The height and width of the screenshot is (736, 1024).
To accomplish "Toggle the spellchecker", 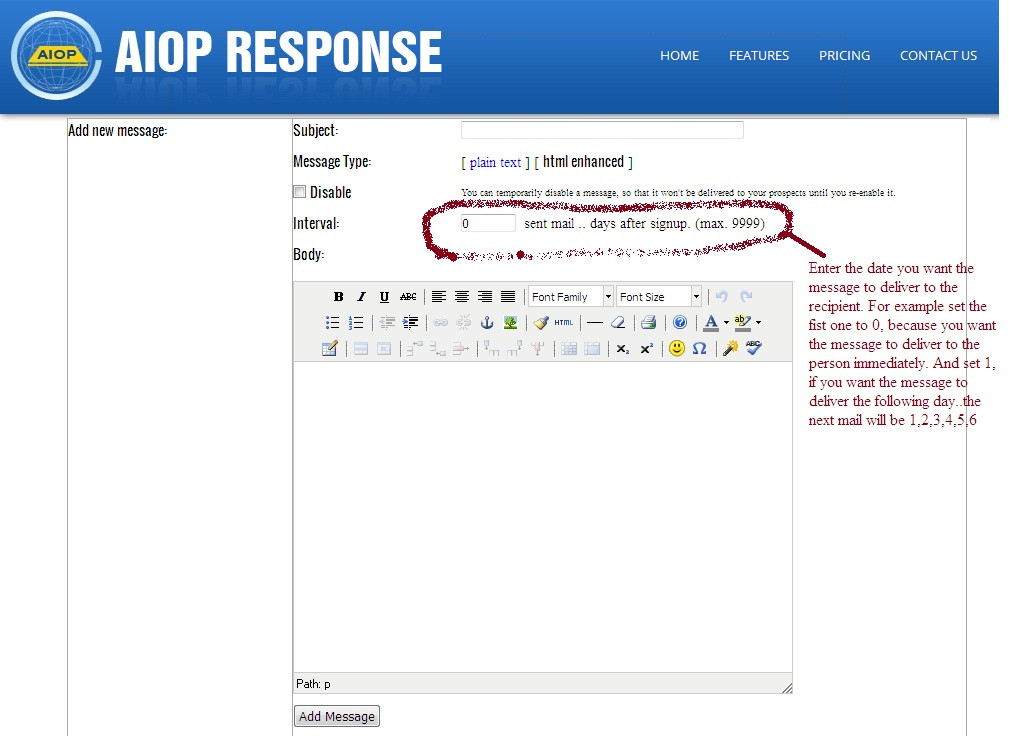I will pyautogui.click(x=754, y=348).
